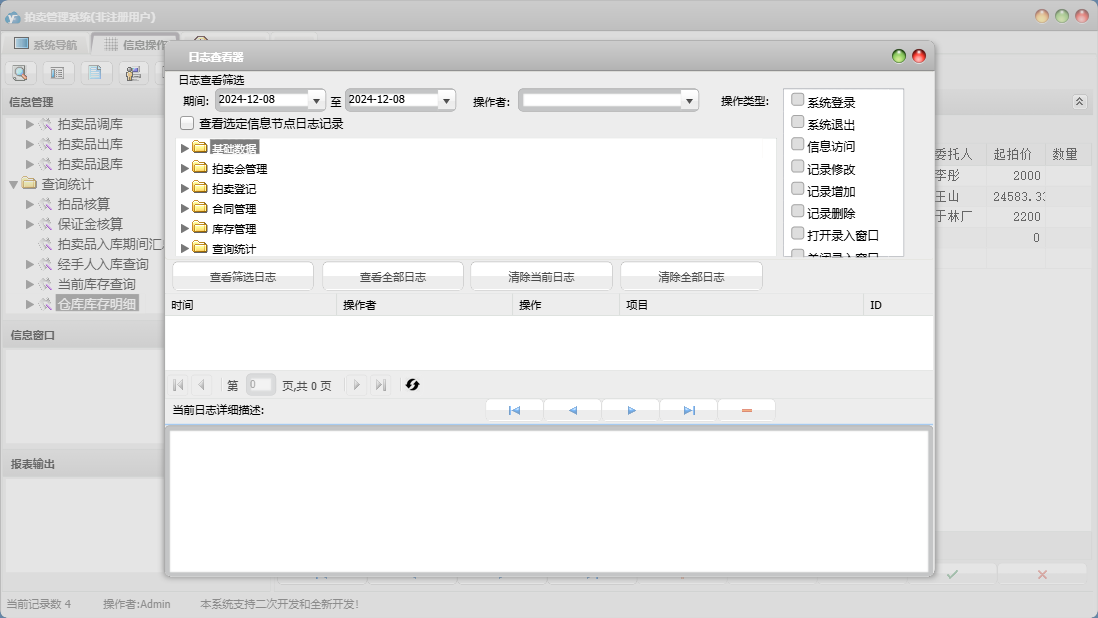Click 查看全部日志 button
This screenshot has width=1098, height=618.
point(393,276)
